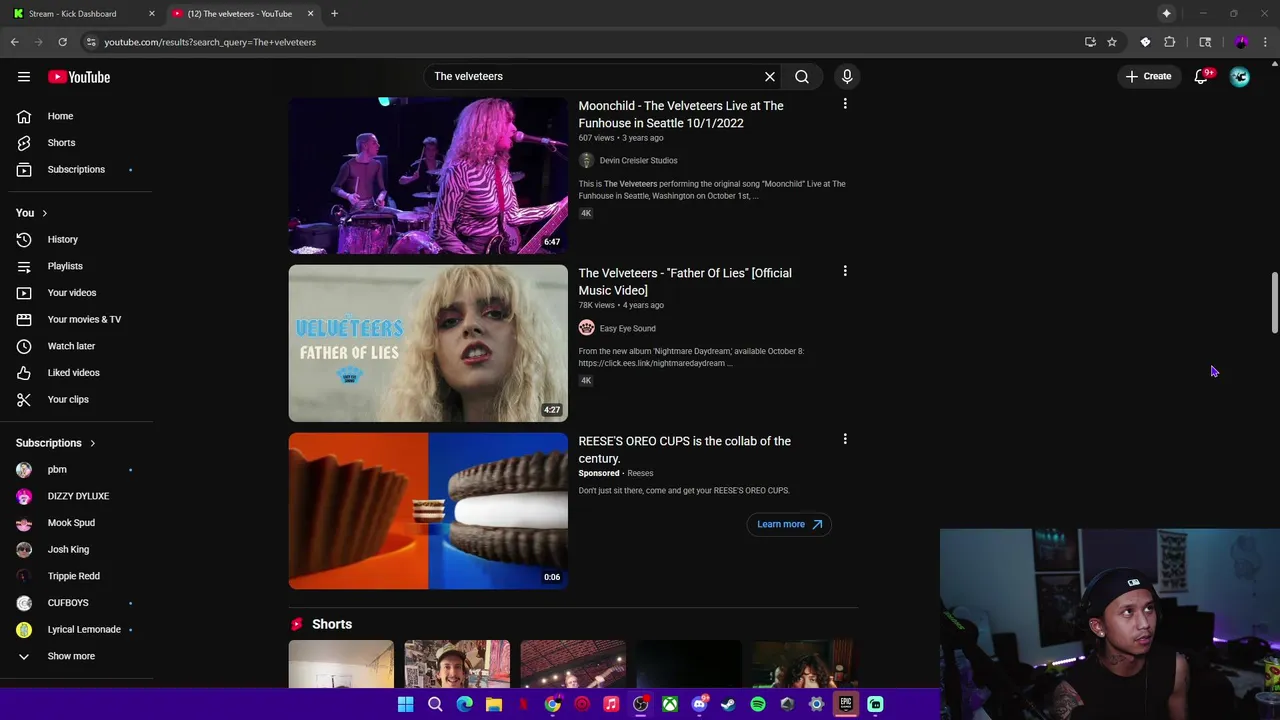Viewport: 1280px width, 720px height.
Task: Open Your clips
Action: point(76,399)
